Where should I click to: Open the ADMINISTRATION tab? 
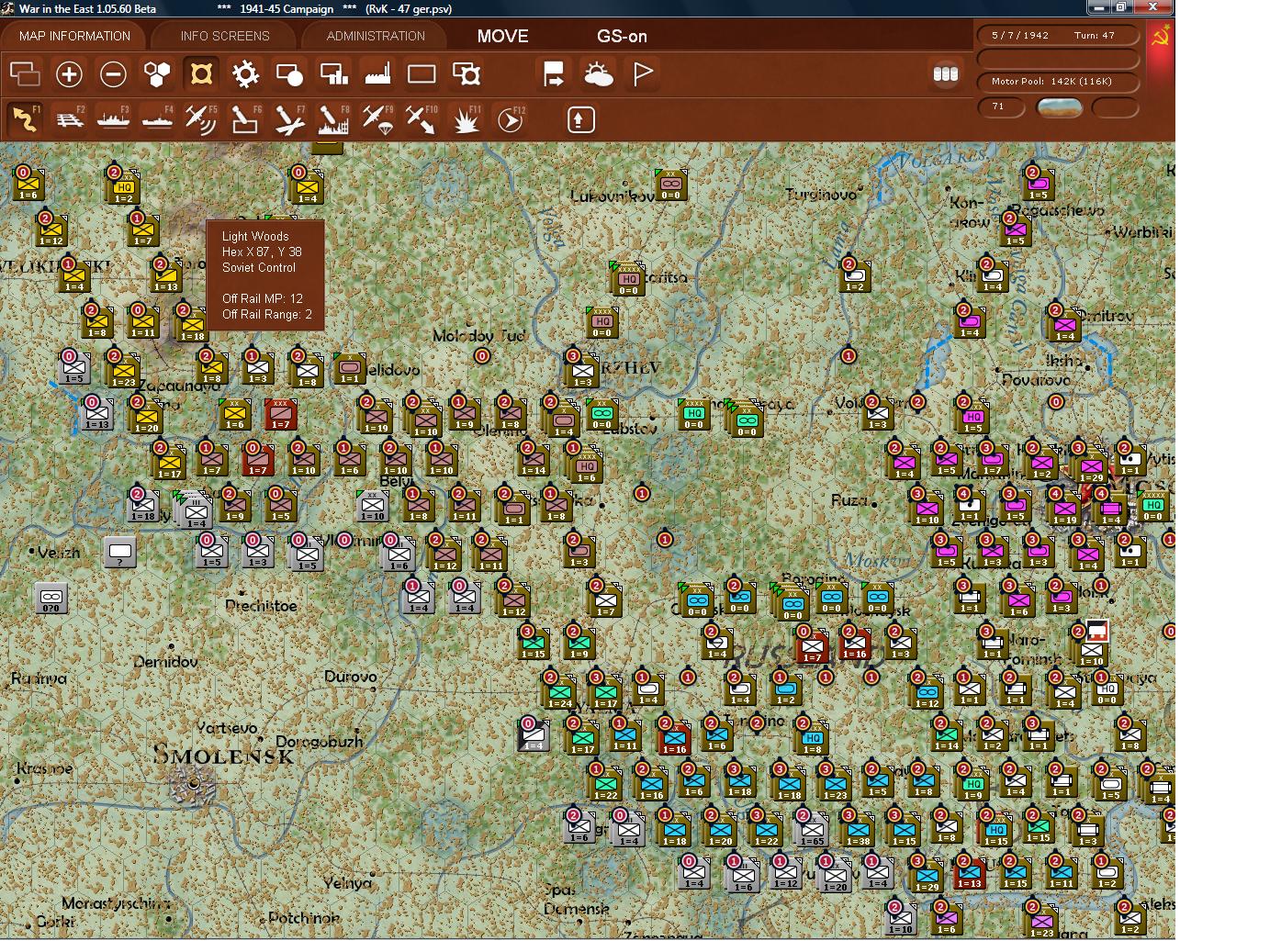376,36
